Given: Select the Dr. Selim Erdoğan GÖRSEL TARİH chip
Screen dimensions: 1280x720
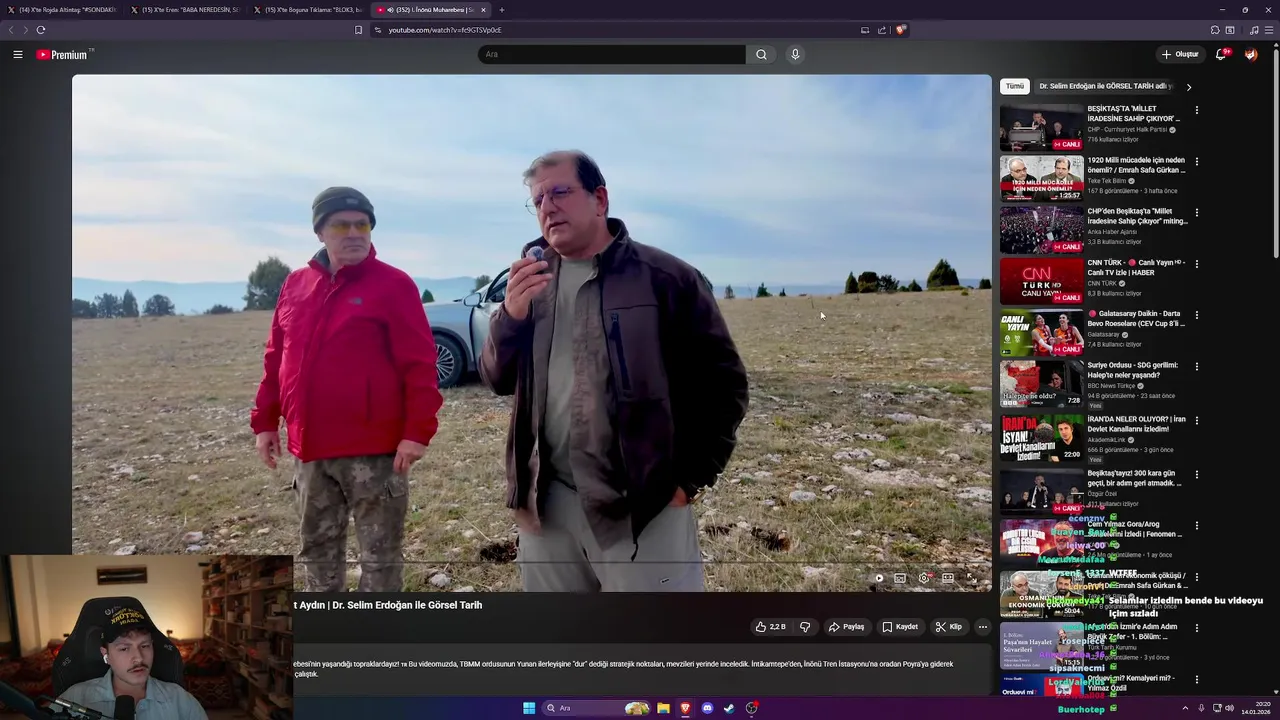Looking at the screenshot, I should [x=1105, y=86].
